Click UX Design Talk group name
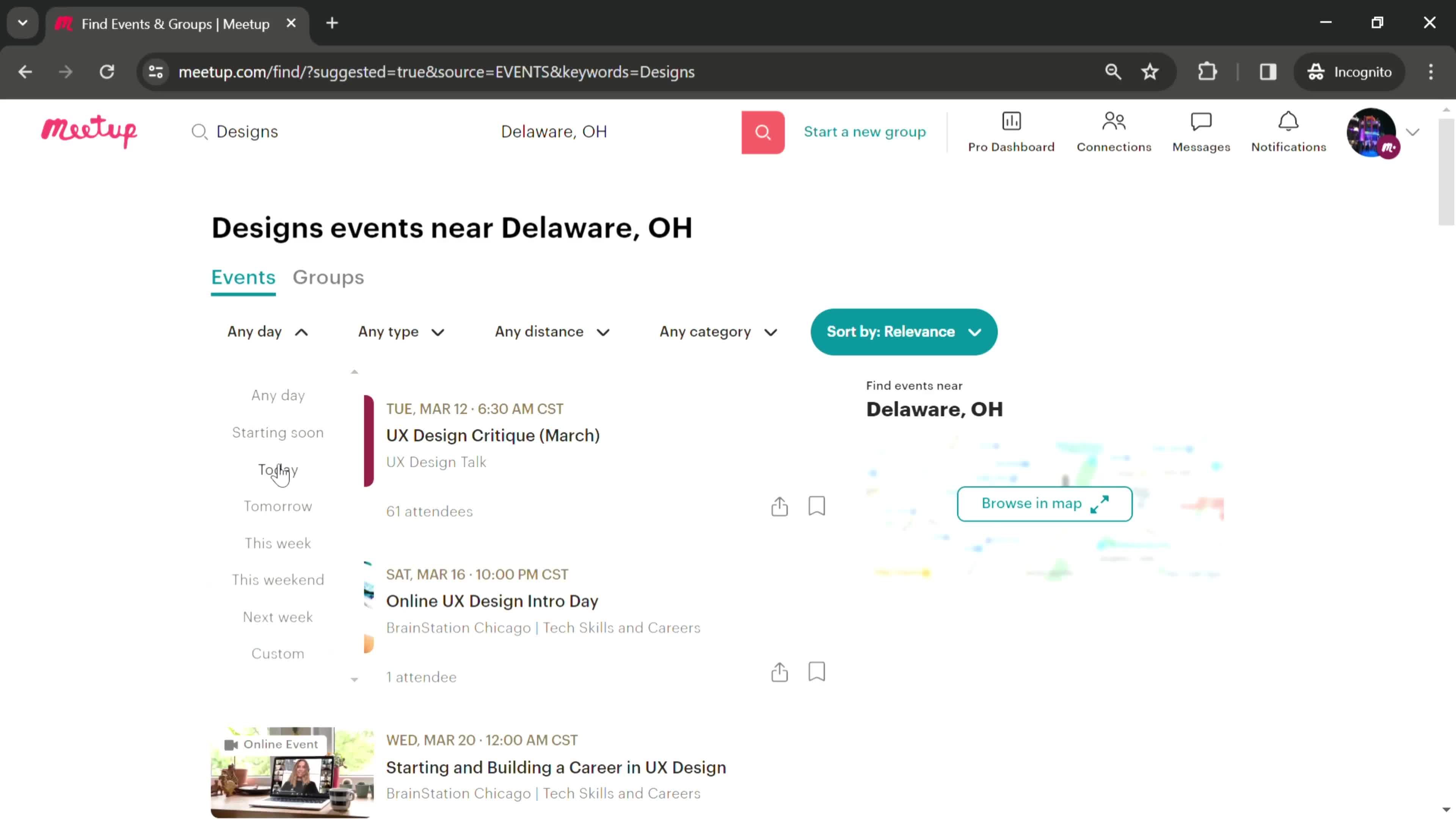The image size is (1456, 819). [436, 462]
